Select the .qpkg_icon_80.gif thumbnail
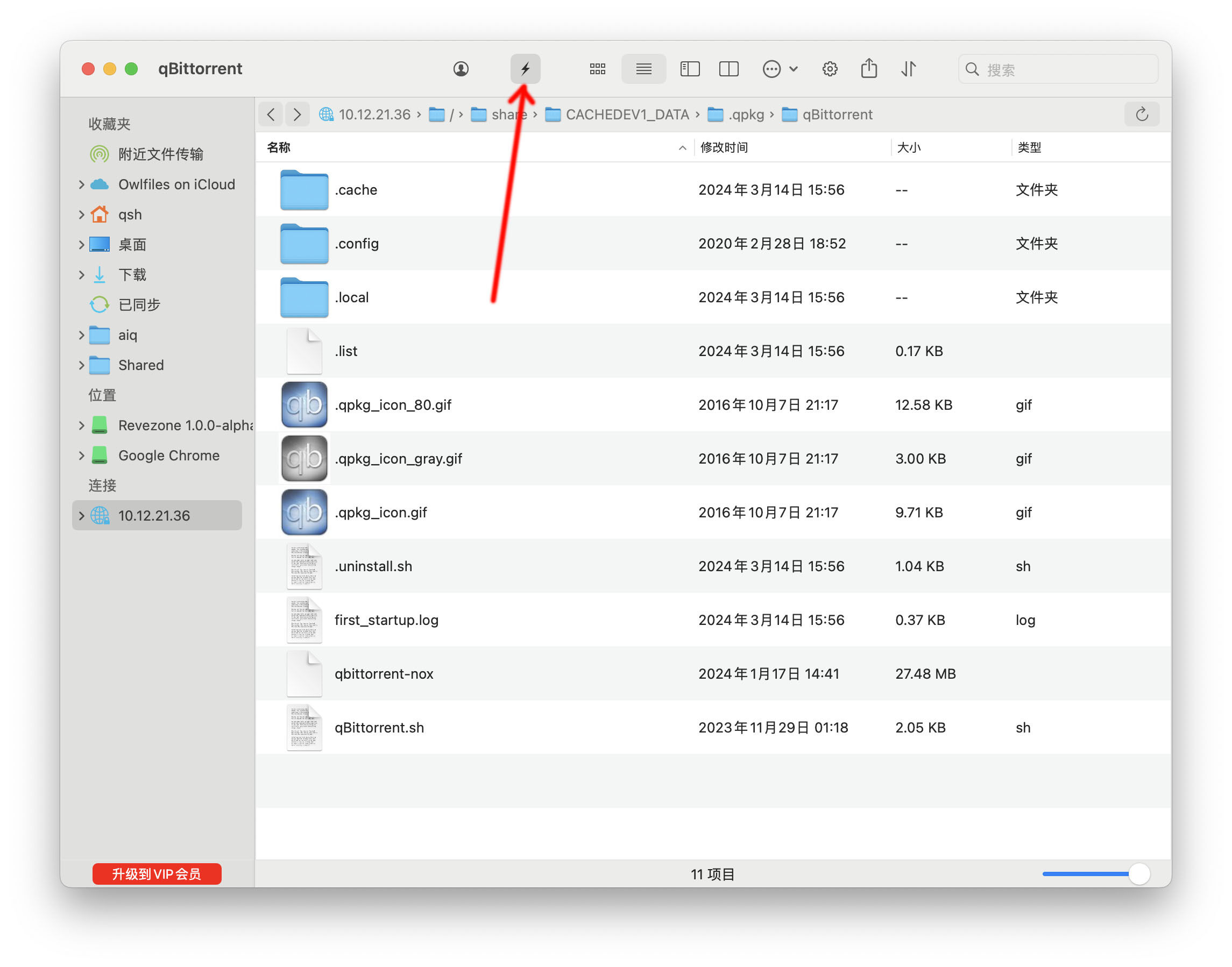This screenshot has width=1232, height=967. [x=304, y=405]
